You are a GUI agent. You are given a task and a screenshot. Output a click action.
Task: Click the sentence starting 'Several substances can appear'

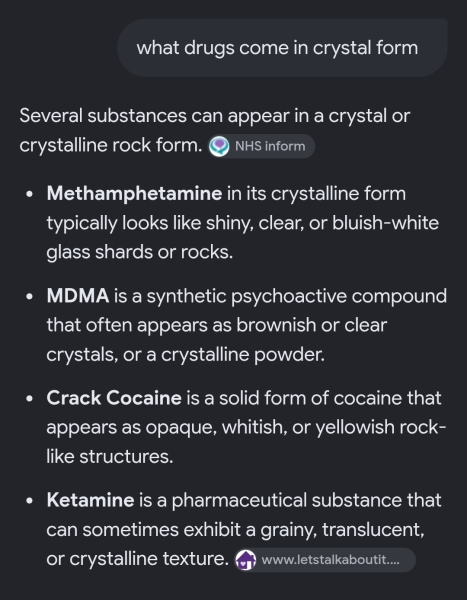[x=215, y=130]
